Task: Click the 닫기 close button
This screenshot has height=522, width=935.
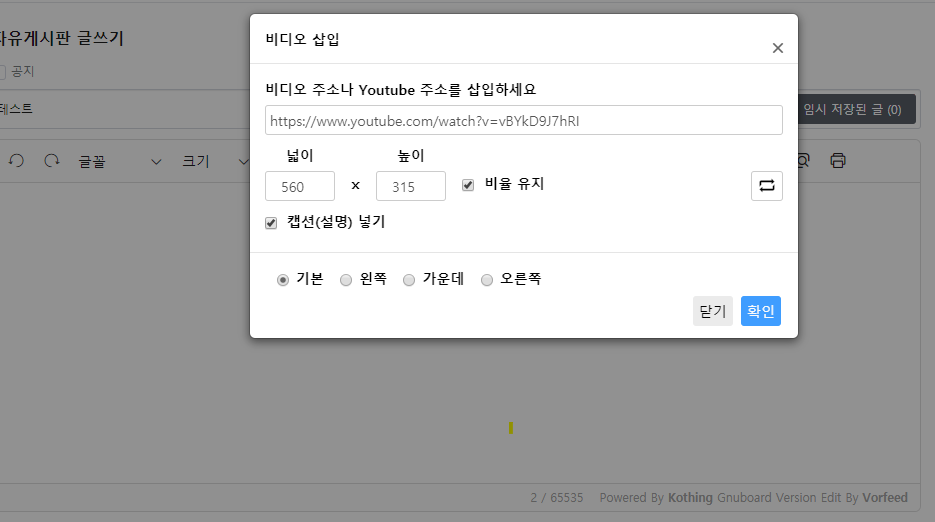Action: [713, 311]
